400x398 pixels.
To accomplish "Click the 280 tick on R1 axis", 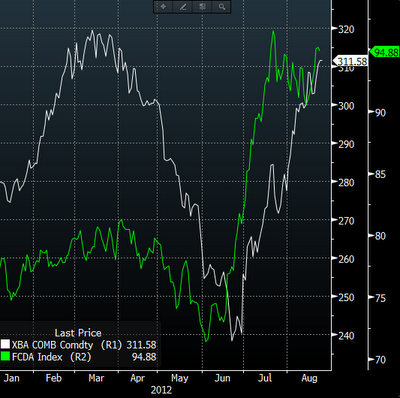I will point(346,182).
